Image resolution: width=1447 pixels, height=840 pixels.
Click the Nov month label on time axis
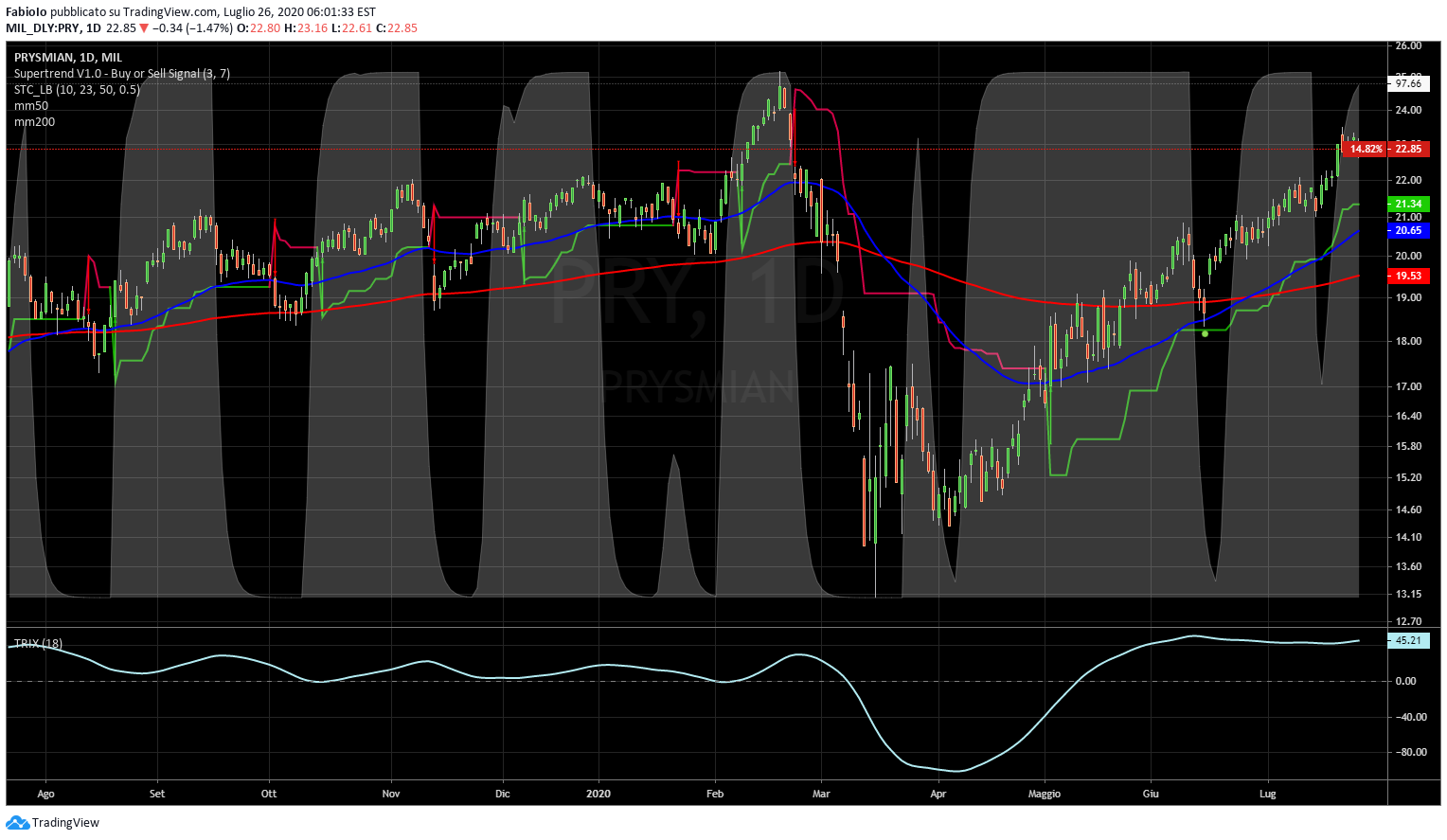[x=391, y=794]
